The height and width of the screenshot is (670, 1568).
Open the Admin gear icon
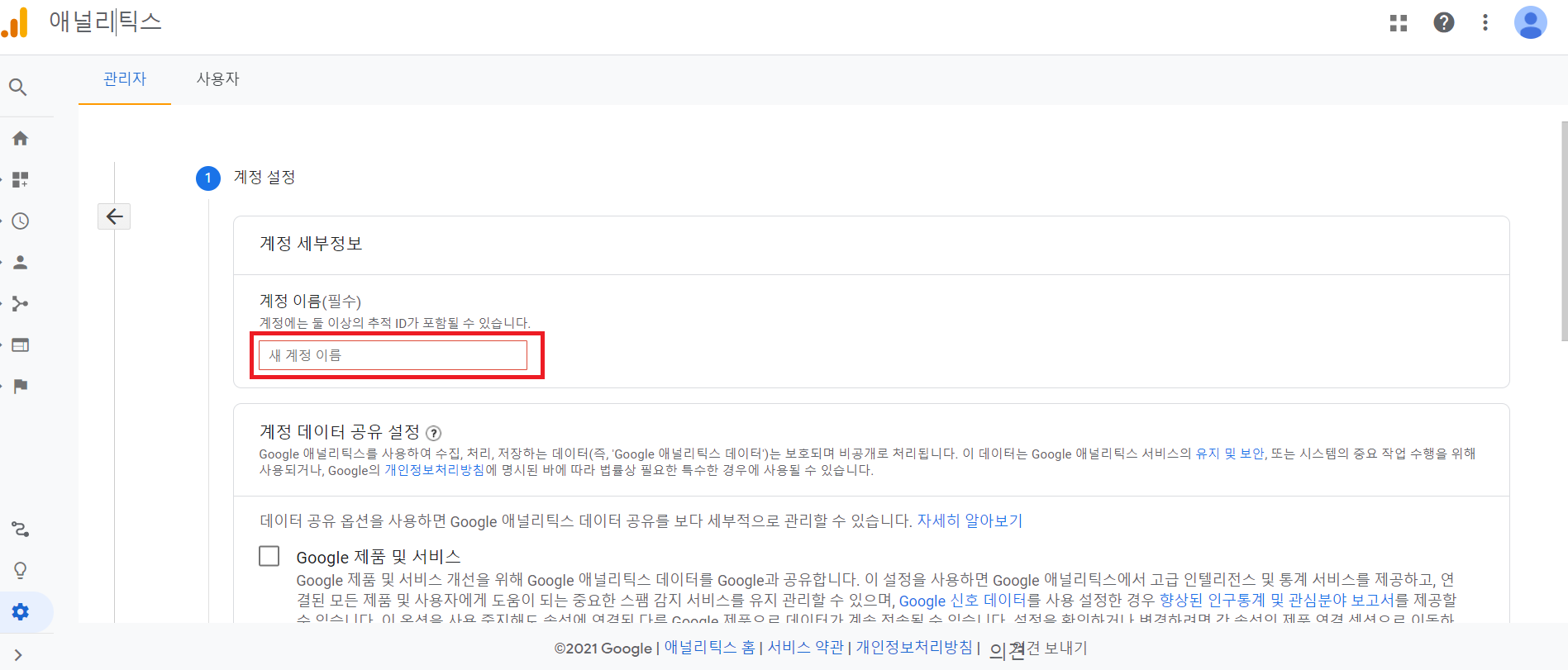coord(21,612)
